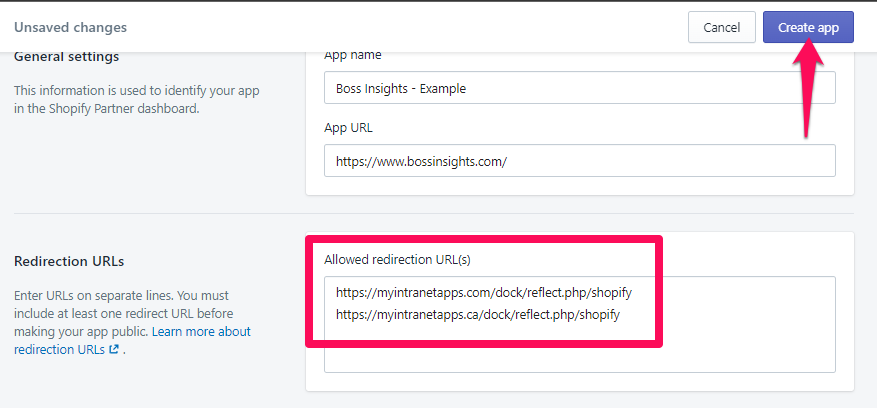Viewport: 877px width, 408px height.
Task: Click the General settings heading
Action: 66,56
